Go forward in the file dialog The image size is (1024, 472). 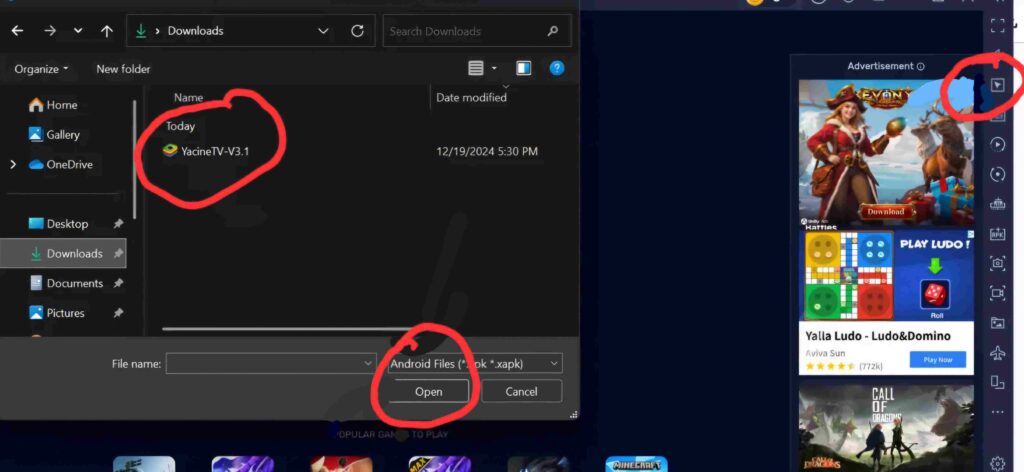click(50, 31)
